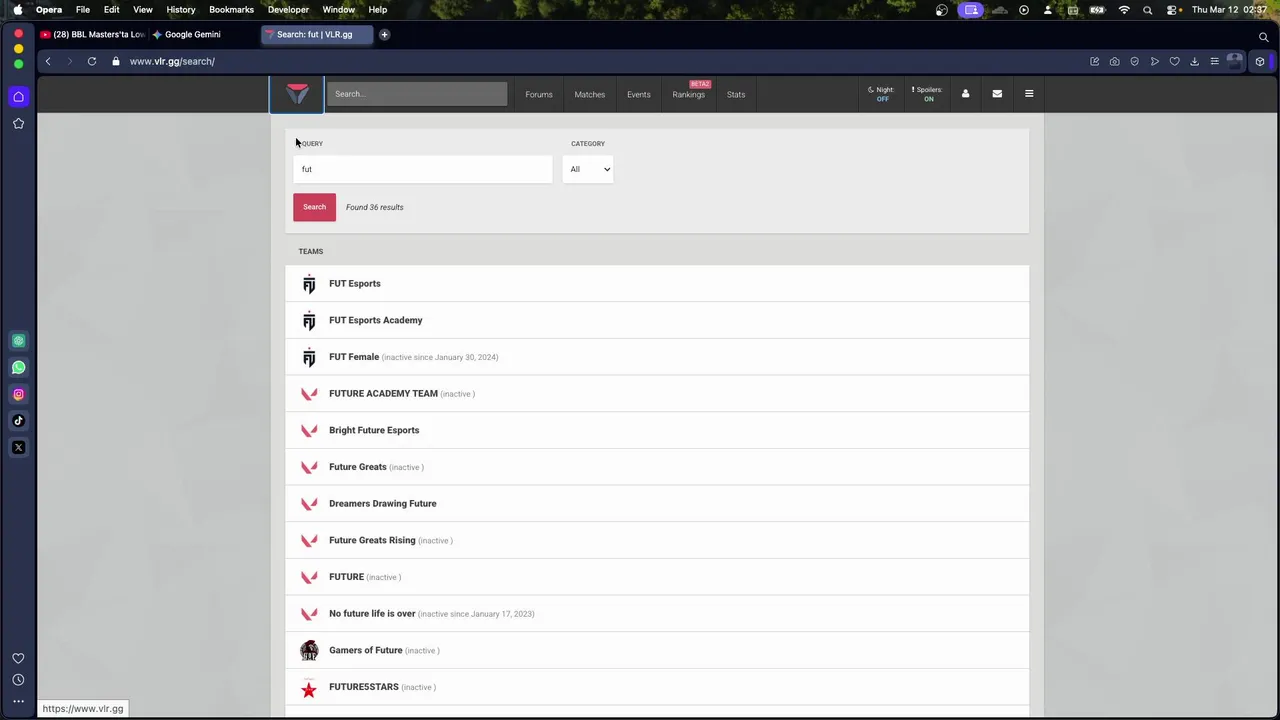Open Instagram in the Opera sidebar
1280x720 pixels.
coord(18,394)
